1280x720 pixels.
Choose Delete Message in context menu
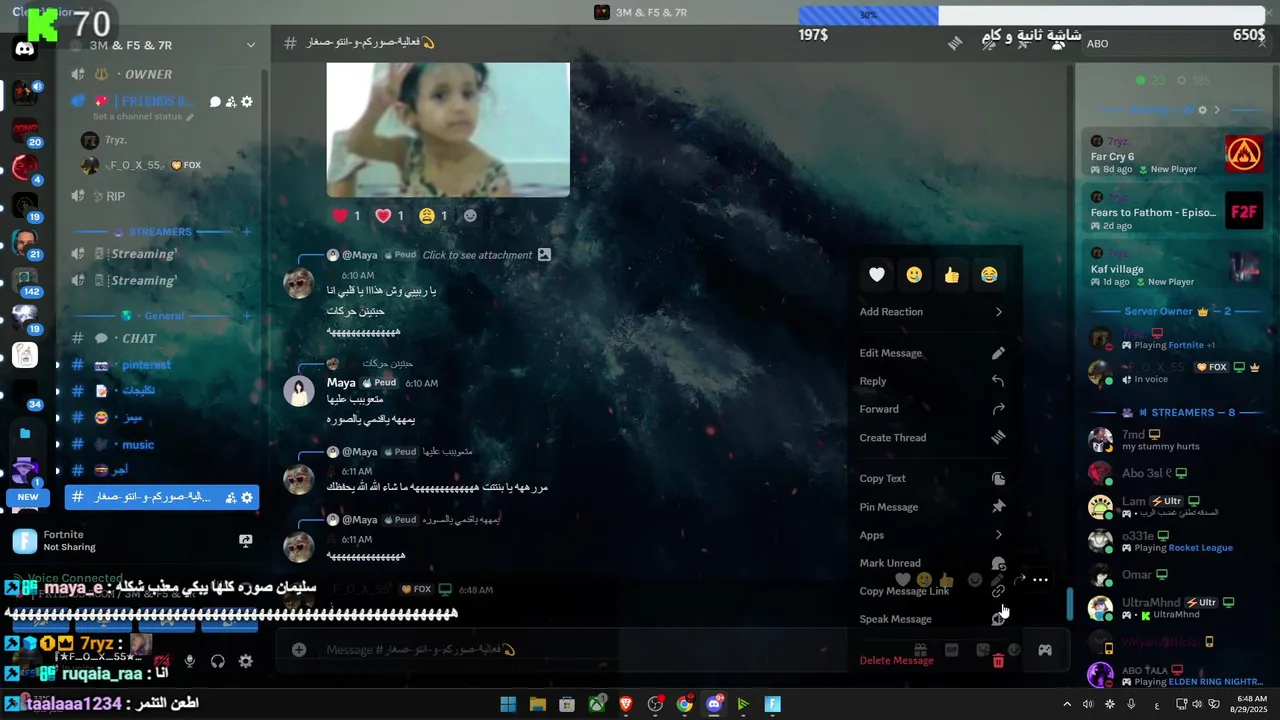pos(932,660)
